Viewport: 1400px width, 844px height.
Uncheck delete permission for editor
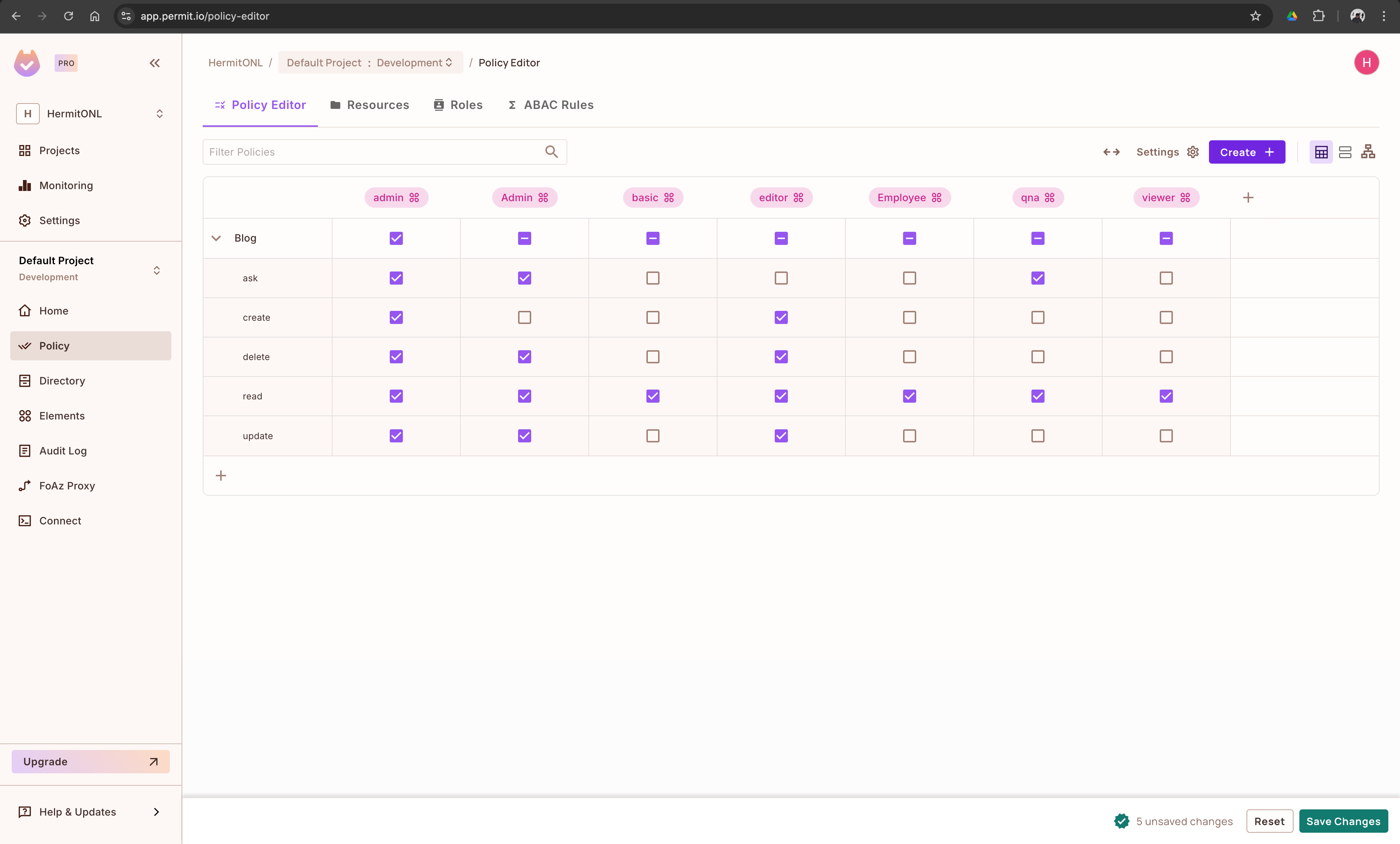tap(781, 357)
